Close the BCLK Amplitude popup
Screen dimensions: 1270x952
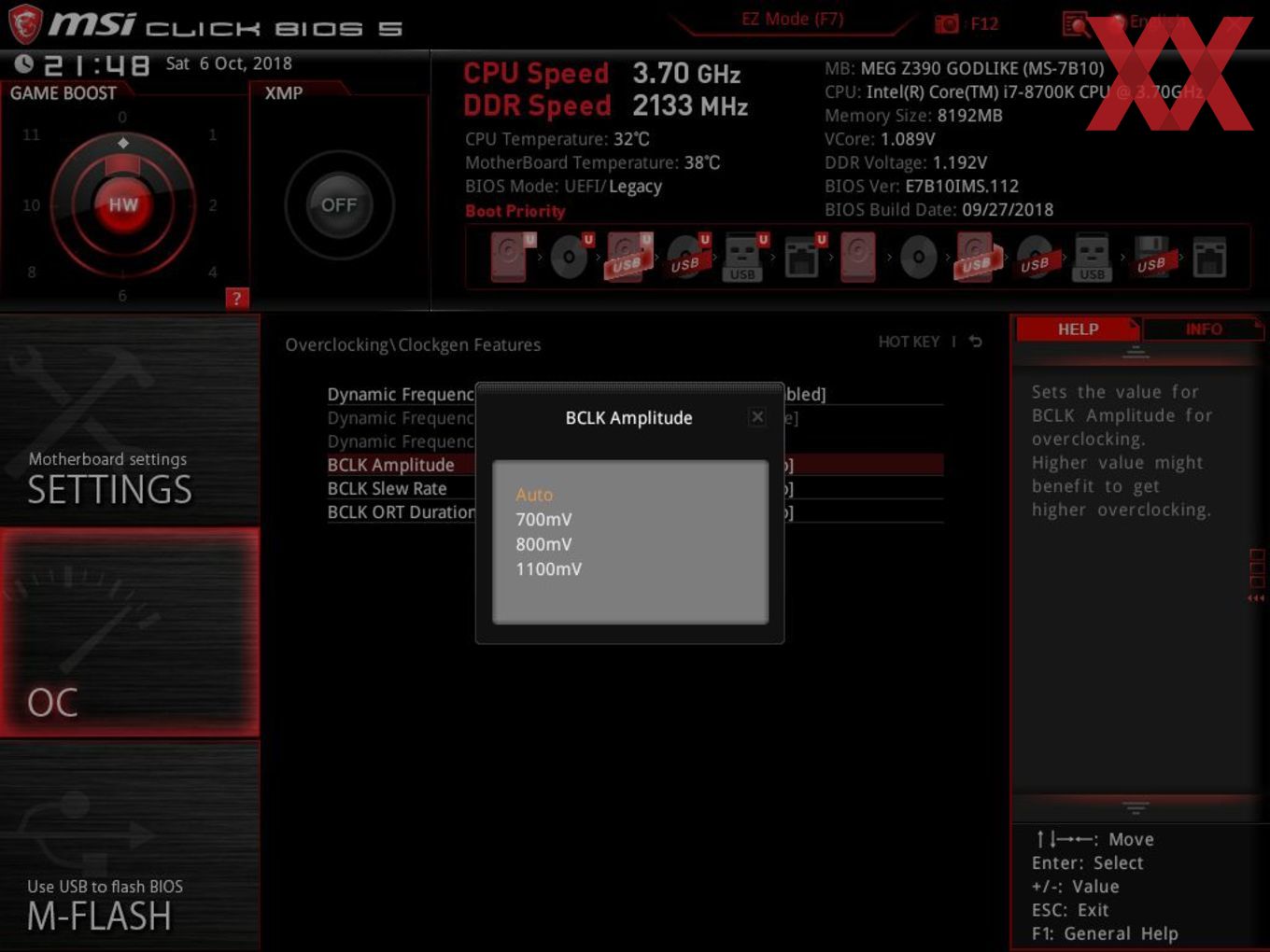click(757, 417)
